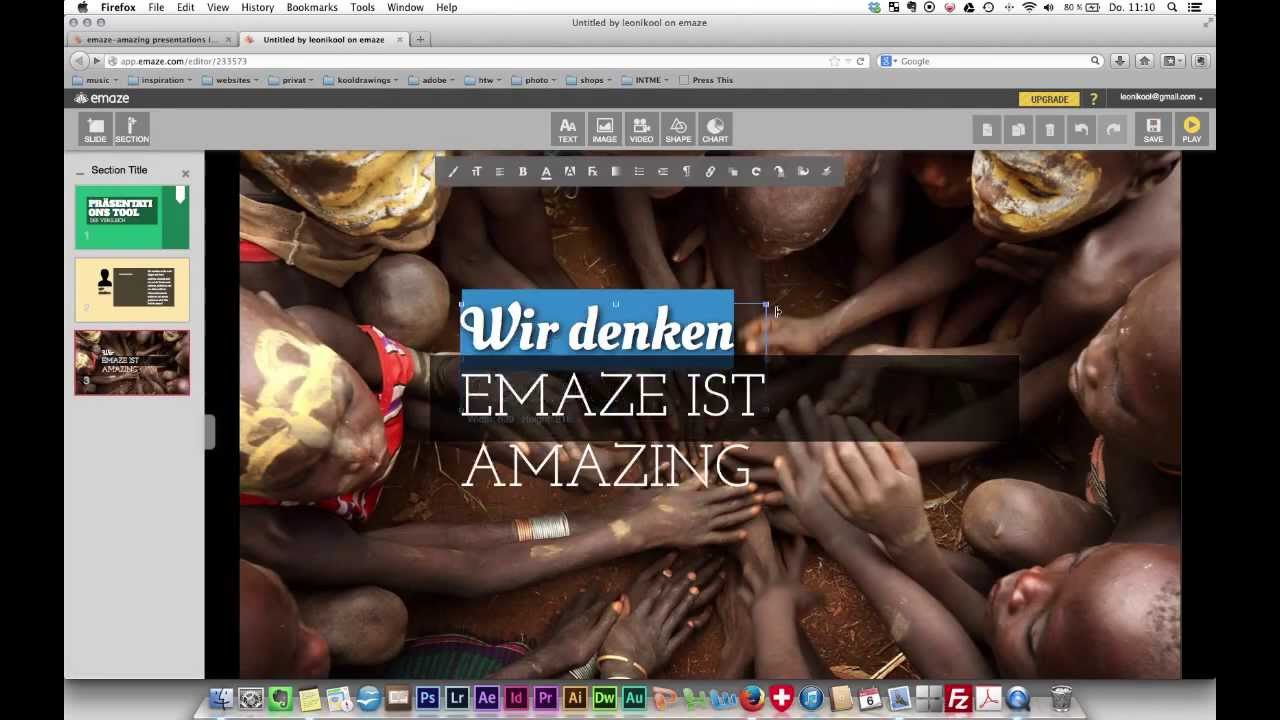1280x720 pixels.
Task: Open a new browser tab
Action: pos(420,40)
